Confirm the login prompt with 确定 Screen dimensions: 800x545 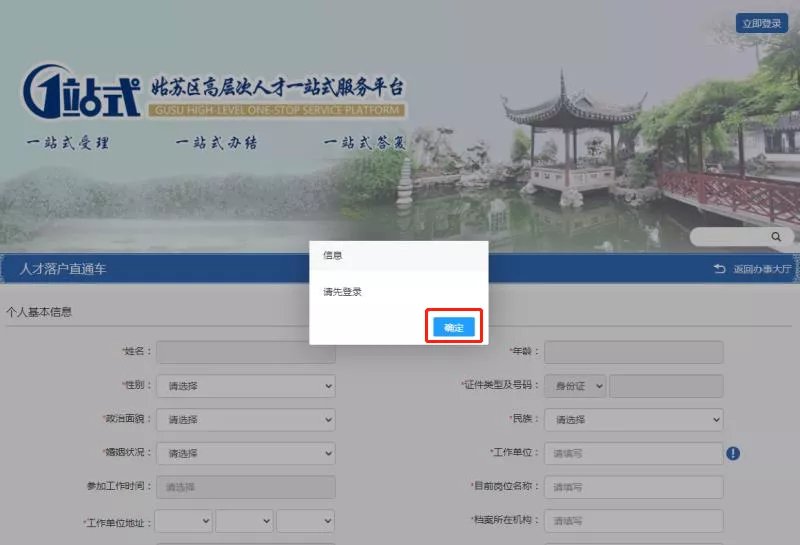tap(454, 327)
